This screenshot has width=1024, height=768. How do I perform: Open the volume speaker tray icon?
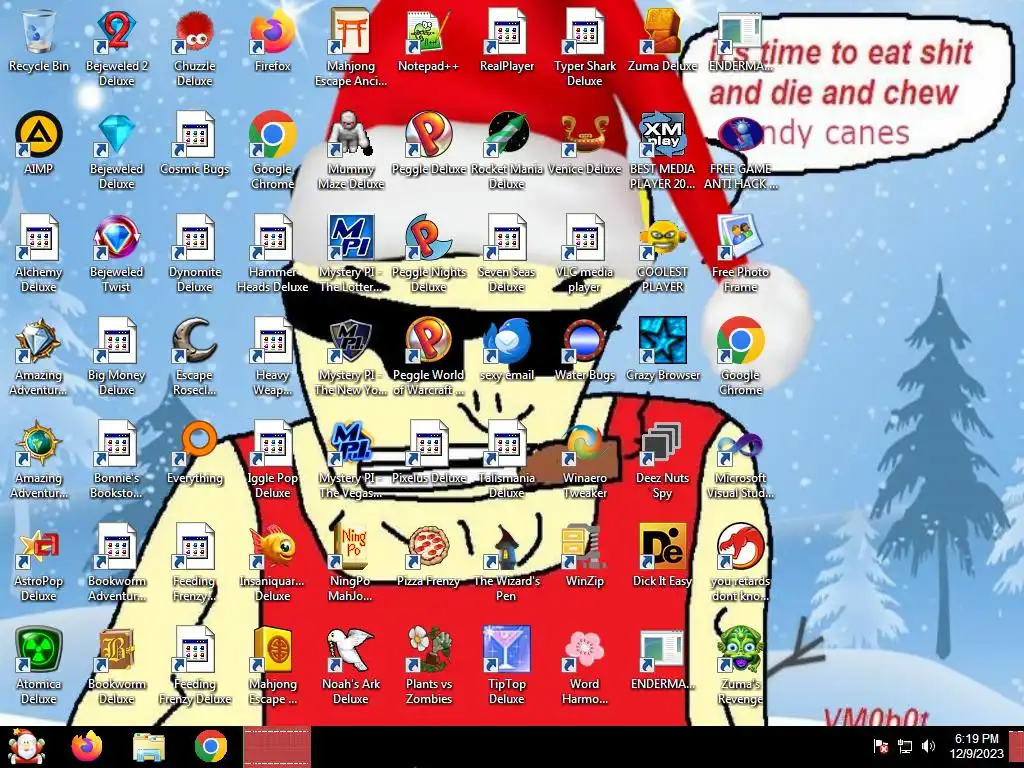(x=928, y=746)
